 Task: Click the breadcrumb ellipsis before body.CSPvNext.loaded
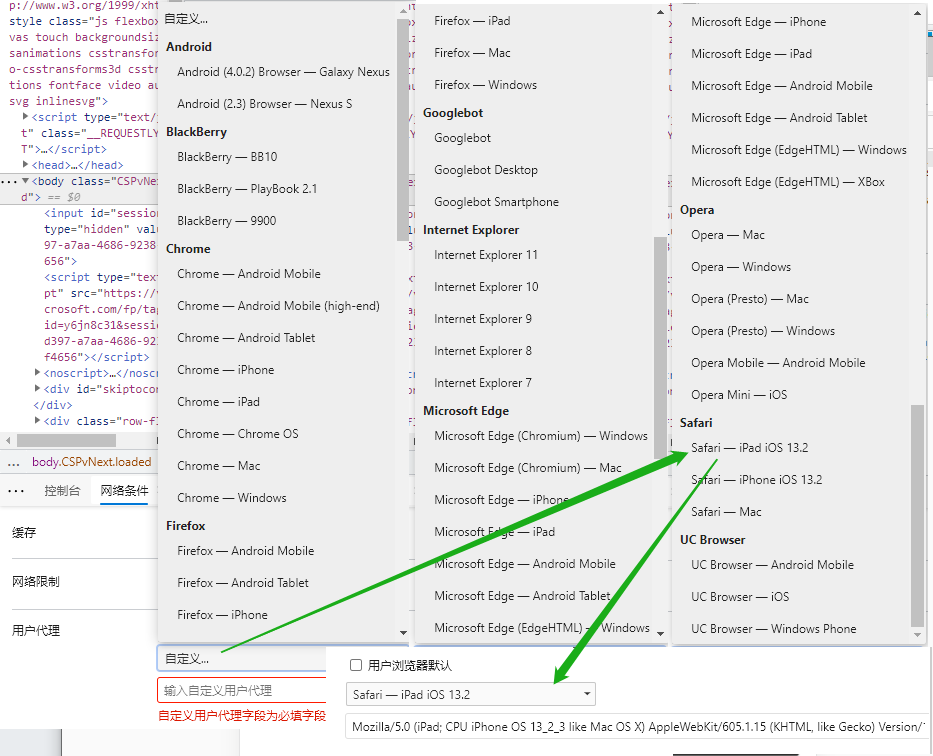[14, 462]
